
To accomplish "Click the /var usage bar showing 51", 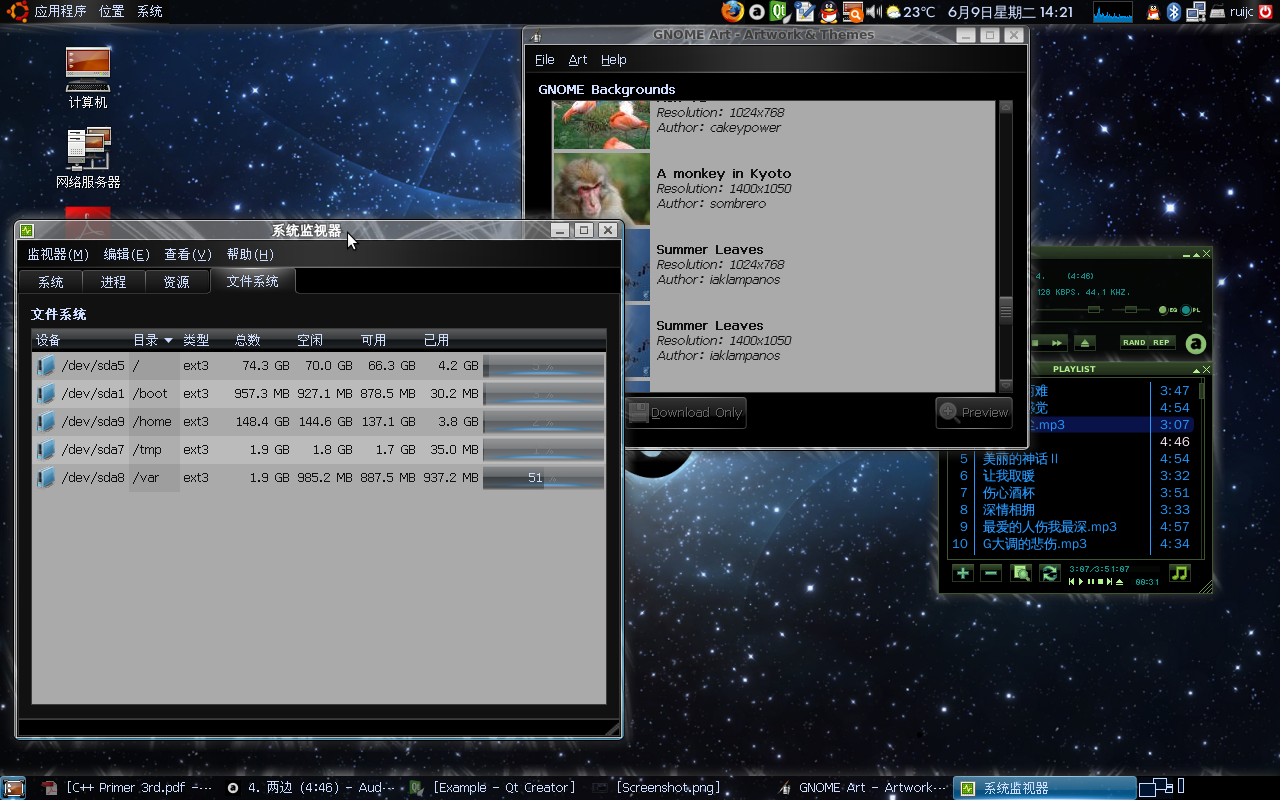I will tap(544, 478).
